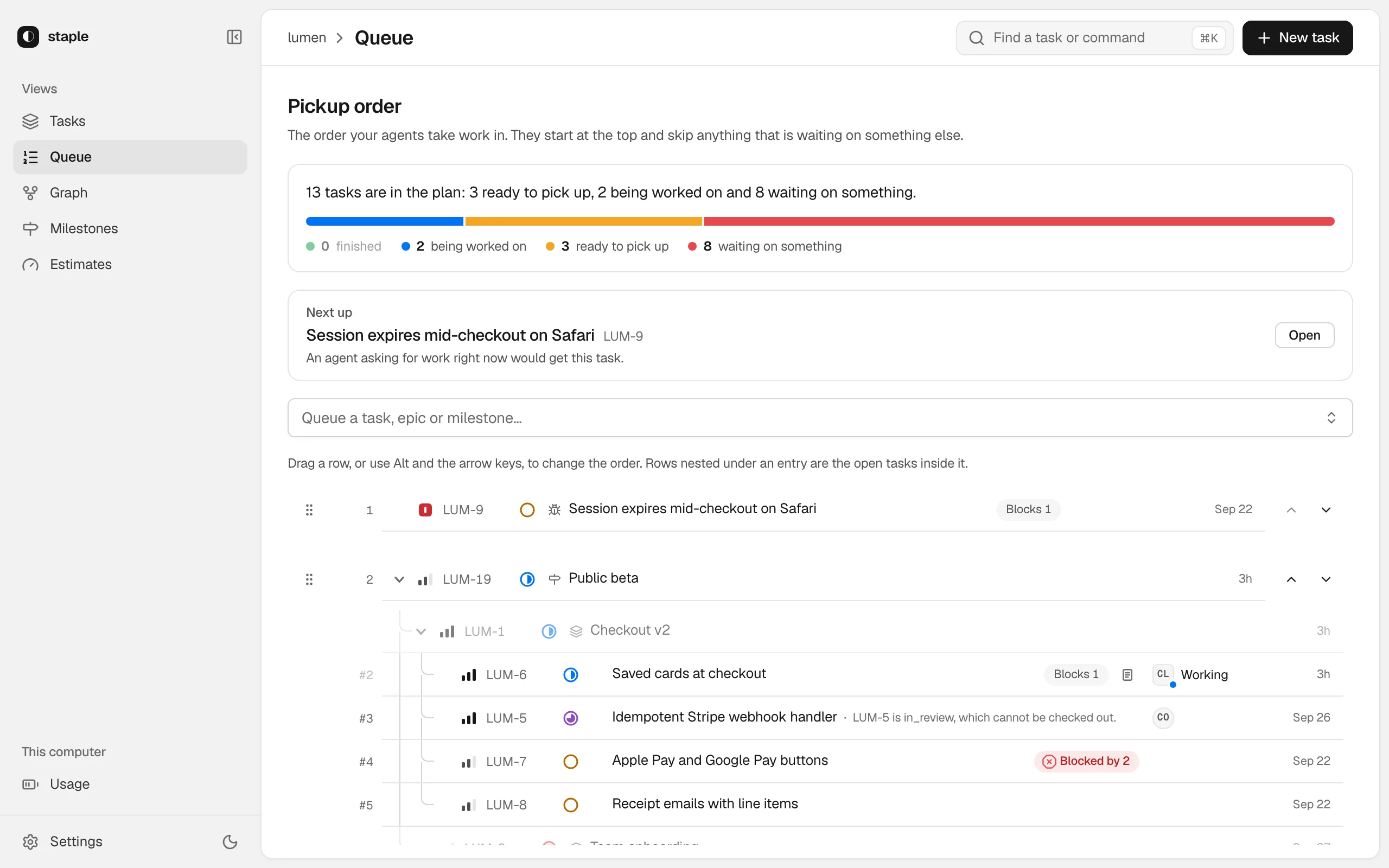Click priority bars icon on LUM-19
Screen dimensions: 1389x868
[425, 580]
